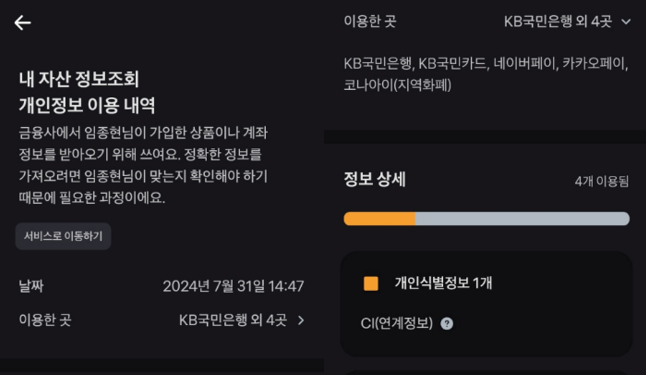646x375 pixels.
Task: Tap the institution list starting with KB국민은행, KB국민카드
Action: (486, 74)
